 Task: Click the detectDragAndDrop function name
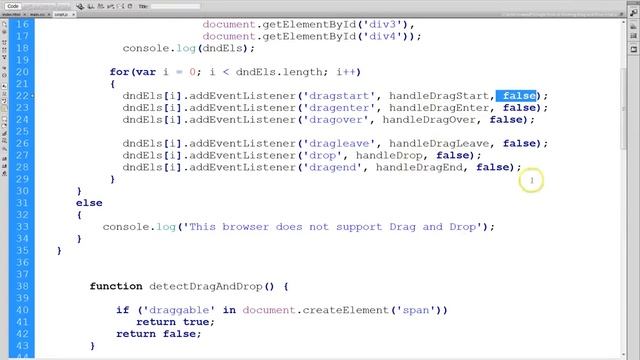click(206, 286)
